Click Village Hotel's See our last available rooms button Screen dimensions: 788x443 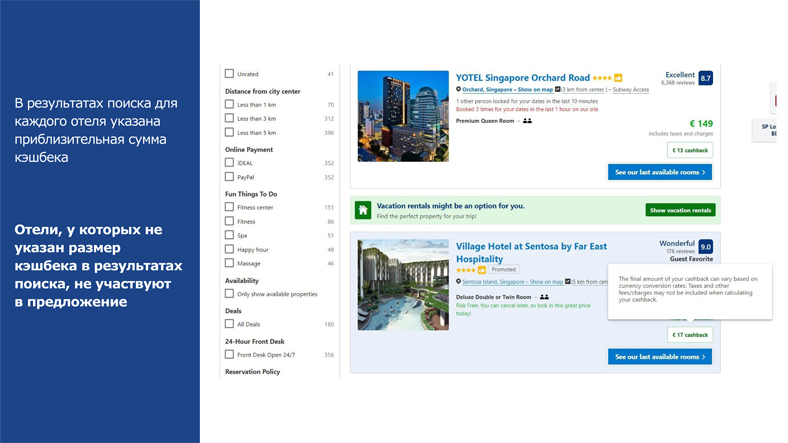point(660,357)
